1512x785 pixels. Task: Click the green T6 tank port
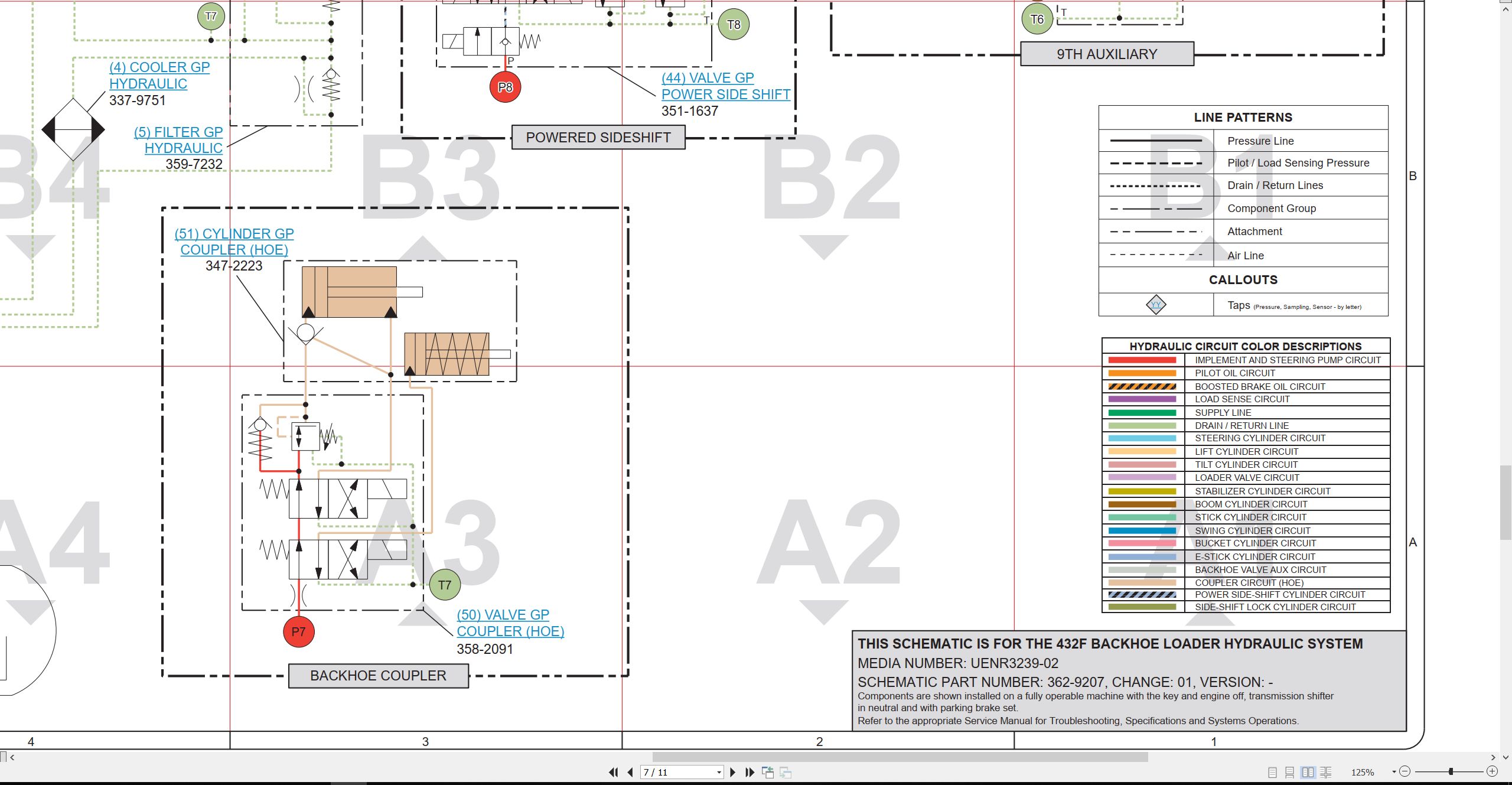1037,19
